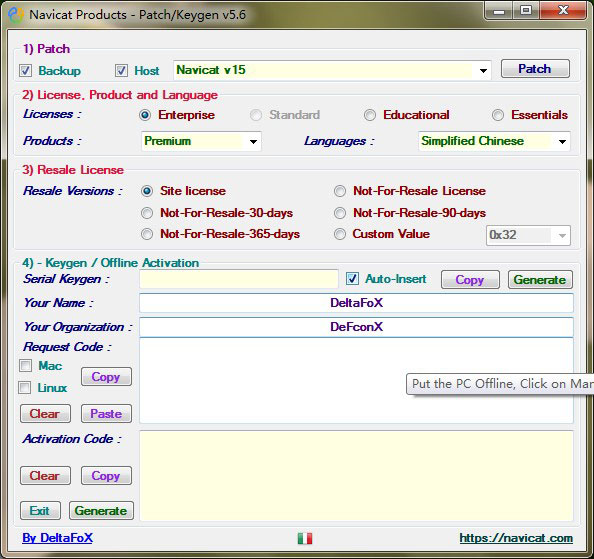Maximize the Patch/Keygen window
The height and width of the screenshot is (559, 594).
tap(526, 11)
